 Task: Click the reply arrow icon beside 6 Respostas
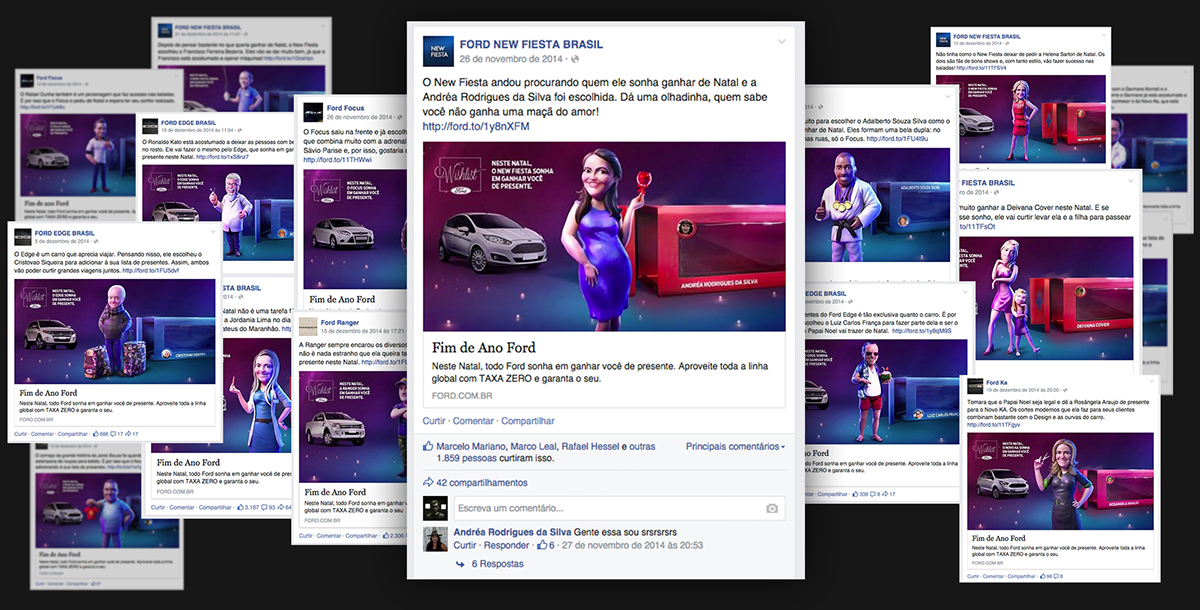coord(461,564)
